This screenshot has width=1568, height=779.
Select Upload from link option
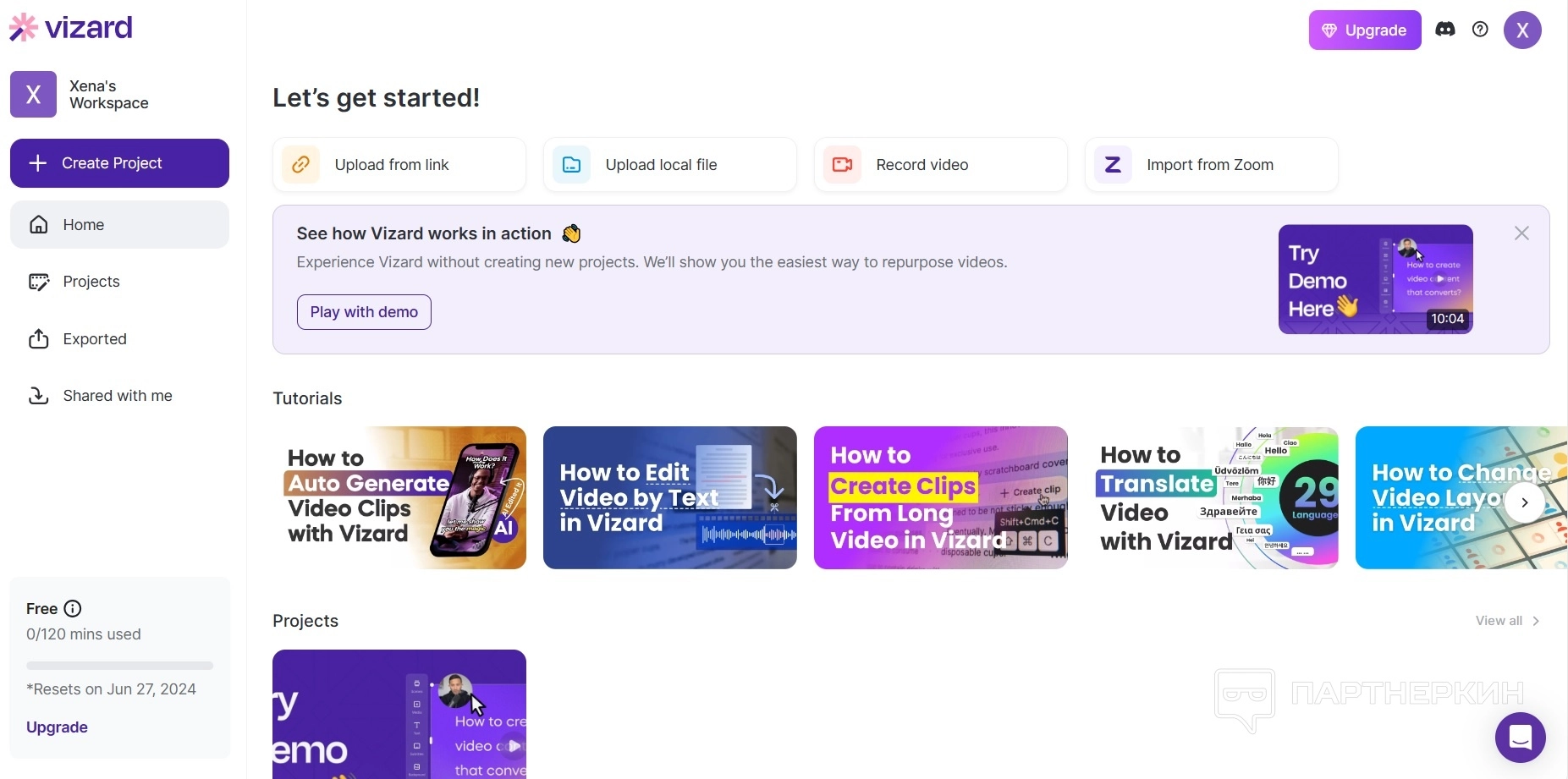click(x=399, y=165)
